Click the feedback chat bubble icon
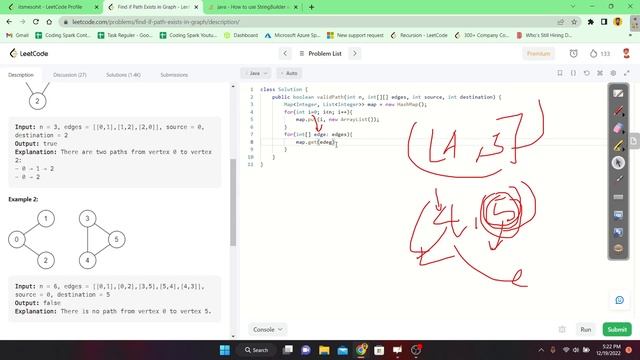The width and height of the screenshot is (640, 360). [619, 300]
